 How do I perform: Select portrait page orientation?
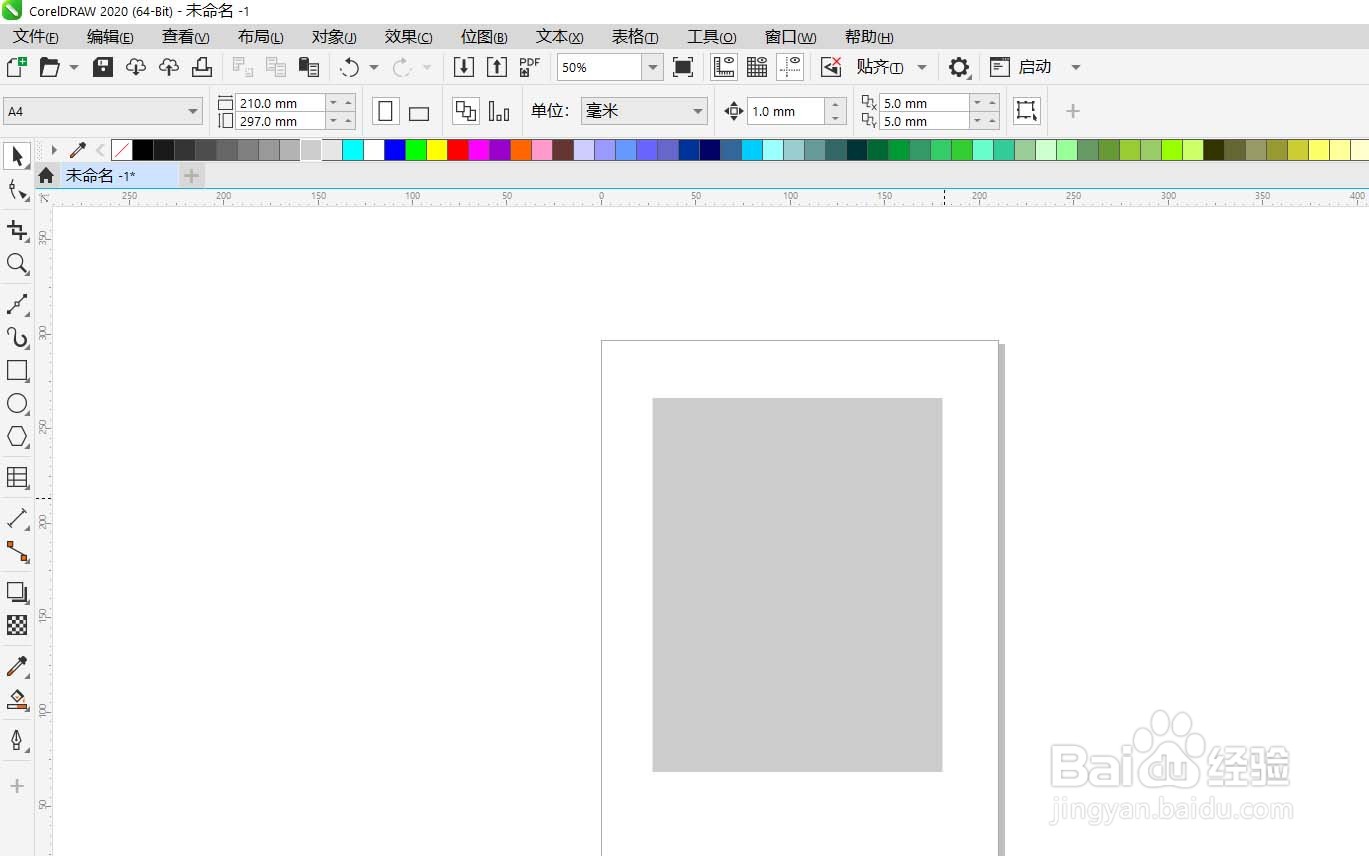[x=386, y=111]
